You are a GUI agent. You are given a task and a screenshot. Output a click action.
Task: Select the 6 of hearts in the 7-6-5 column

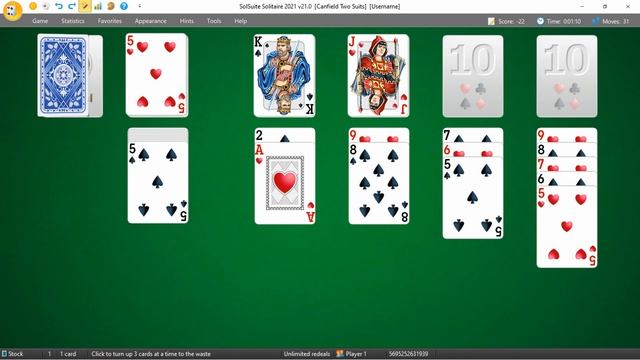click(x=473, y=150)
